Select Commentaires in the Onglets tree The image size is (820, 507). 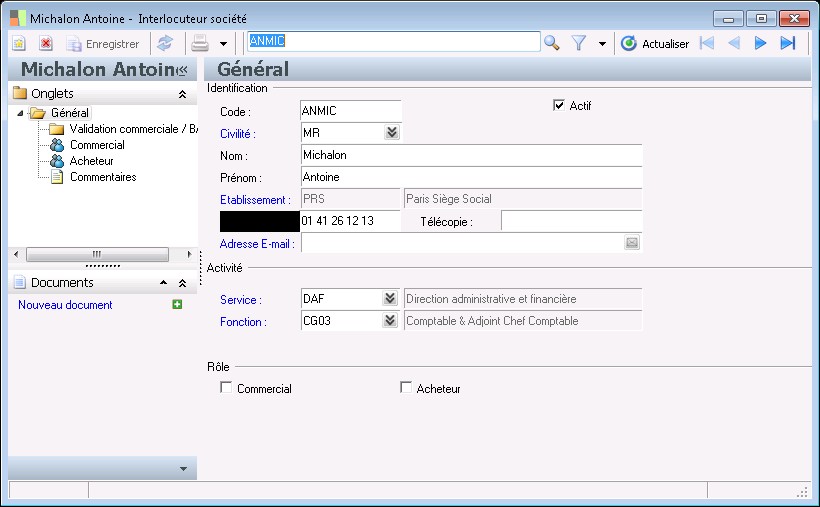(x=103, y=177)
